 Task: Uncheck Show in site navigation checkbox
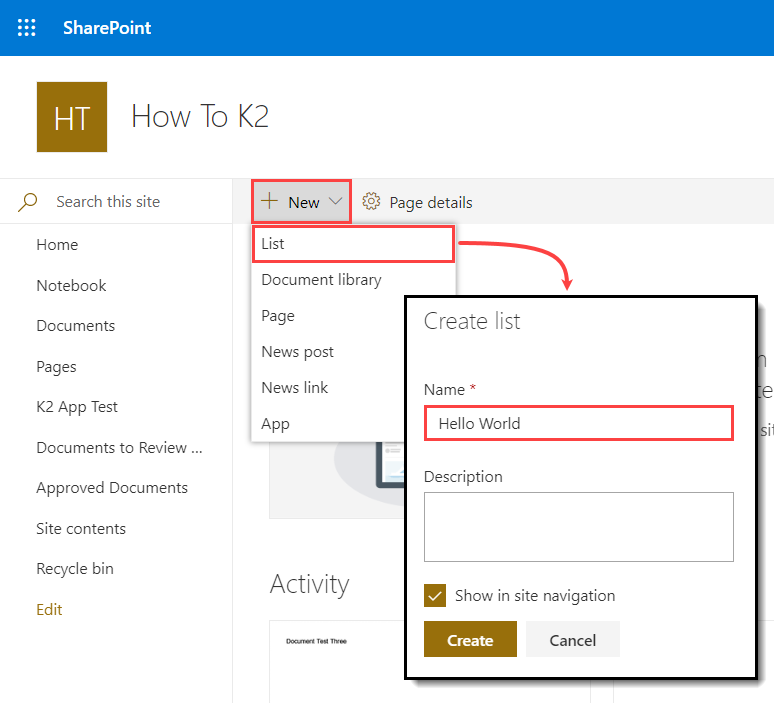pyautogui.click(x=435, y=596)
